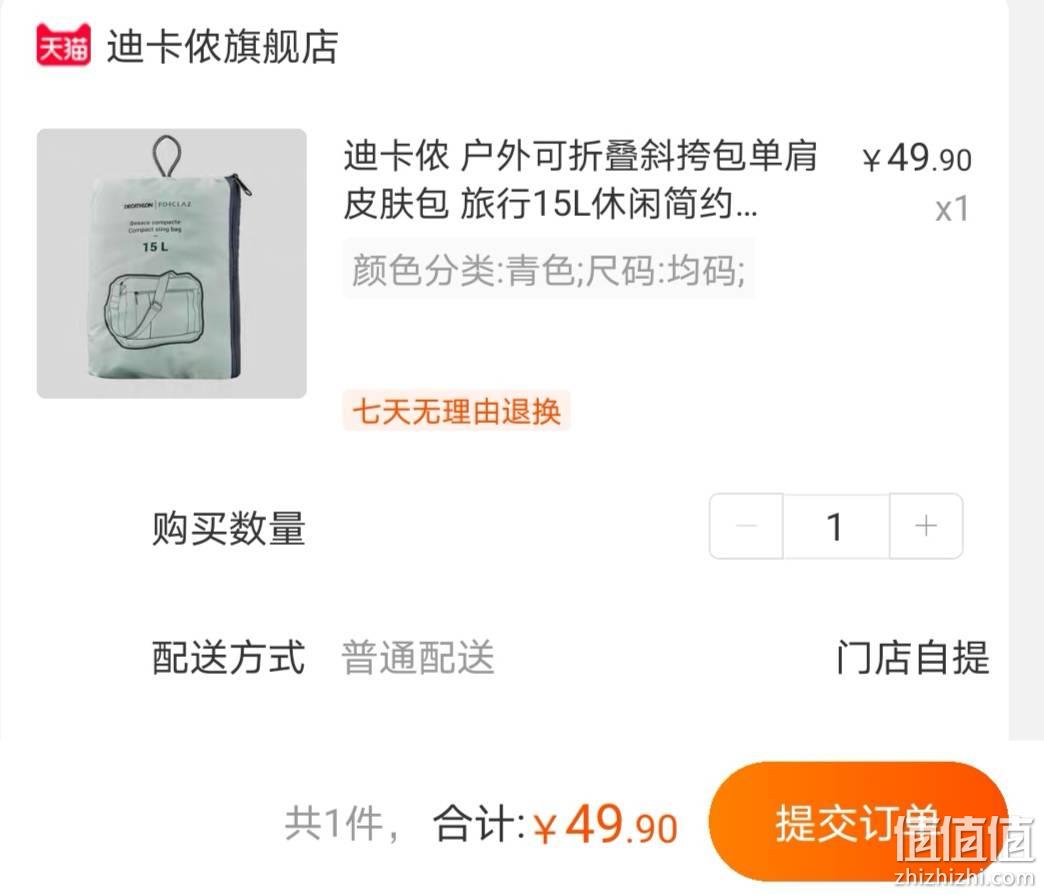Viewport: 1044px width, 895px height.
Task: Select the quantity input field showing 1
Action: click(836, 526)
